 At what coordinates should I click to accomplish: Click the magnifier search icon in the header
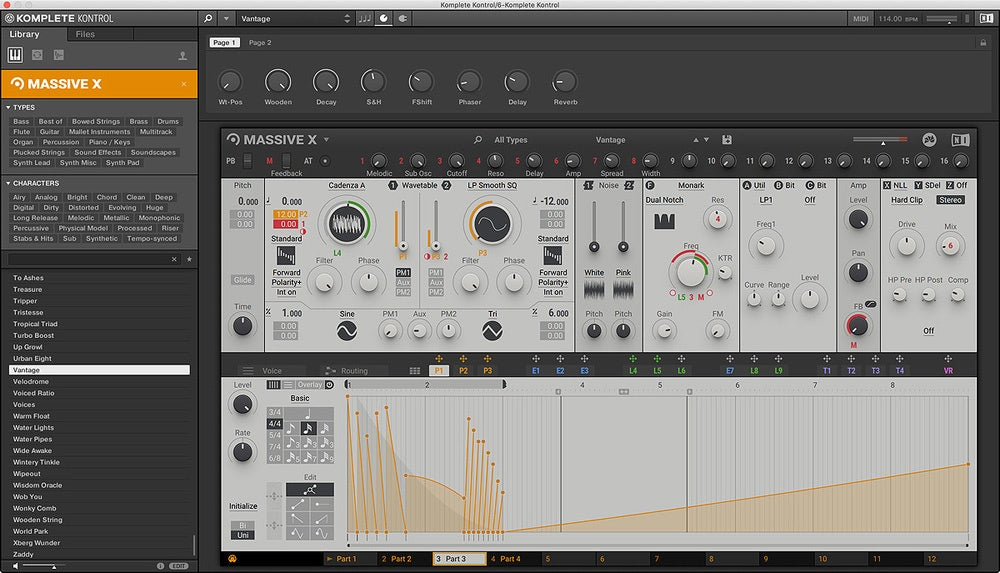point(209,19)
